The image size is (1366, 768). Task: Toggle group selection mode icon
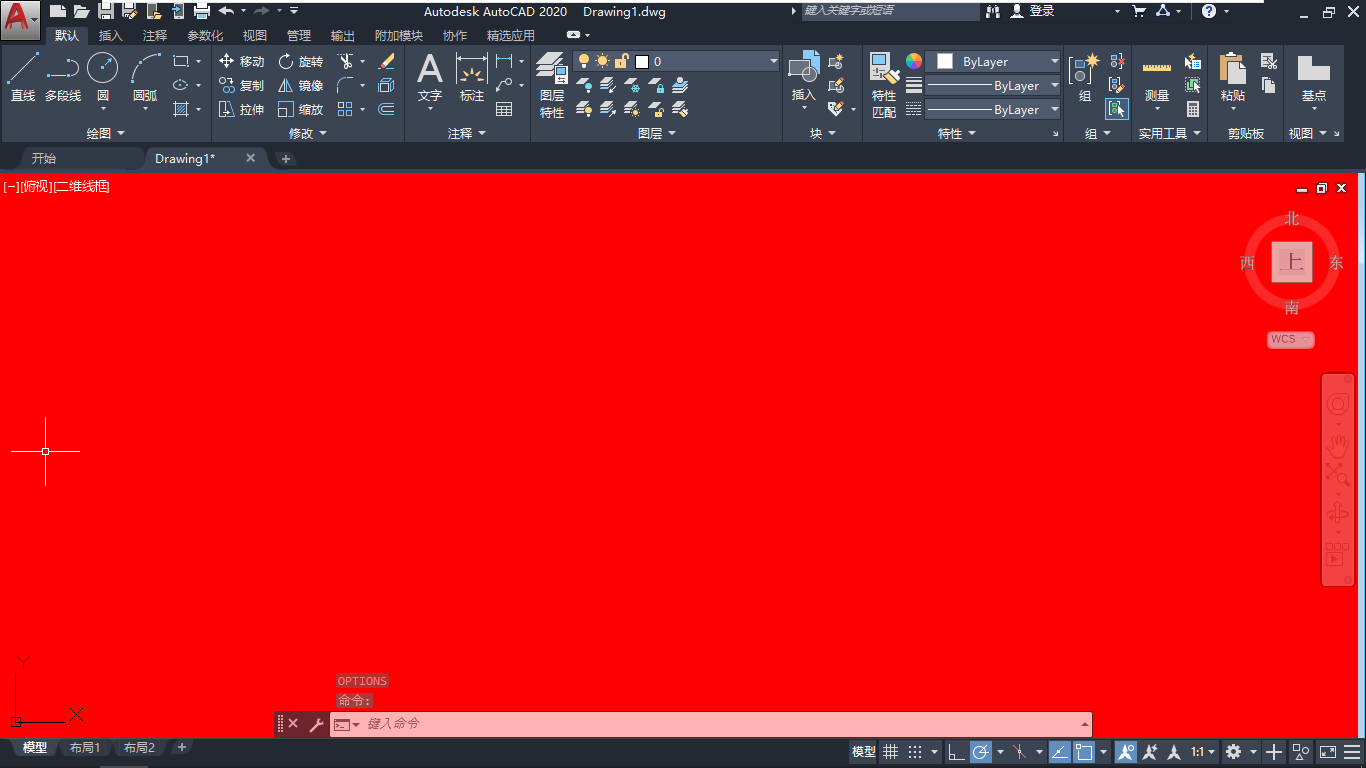(1117, 109)
